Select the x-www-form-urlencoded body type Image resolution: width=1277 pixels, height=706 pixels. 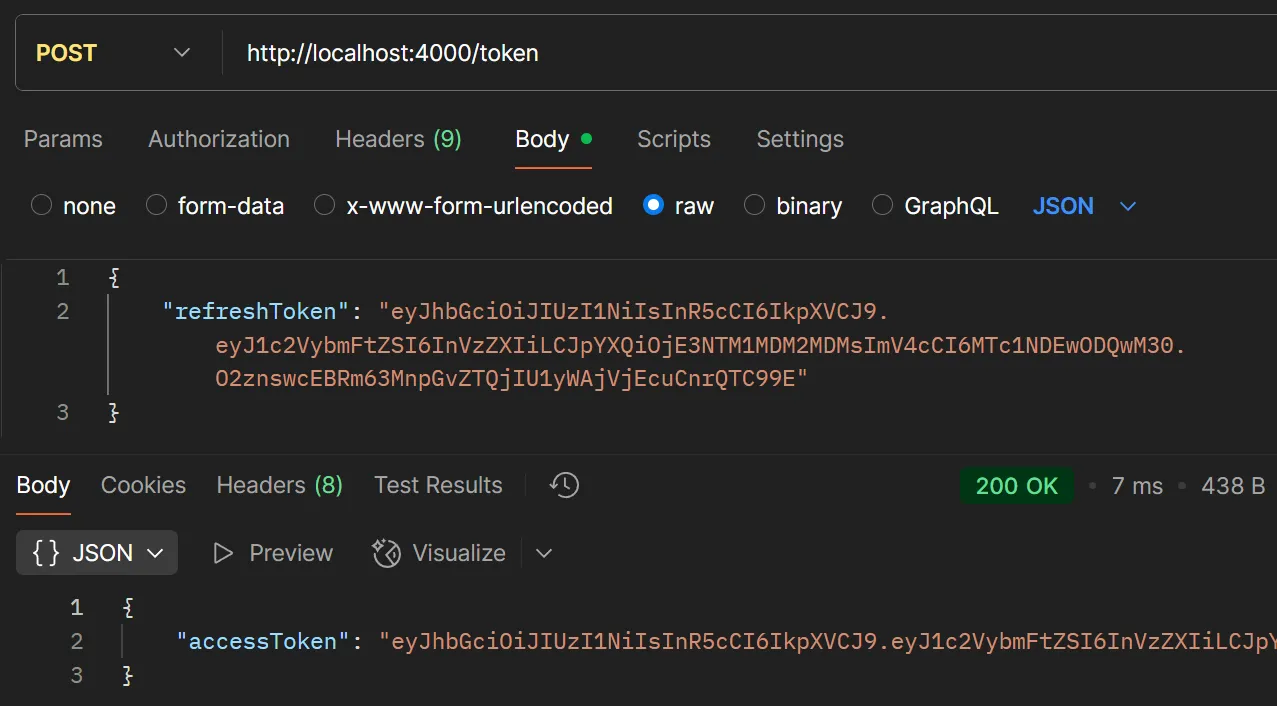pos(324,205)
